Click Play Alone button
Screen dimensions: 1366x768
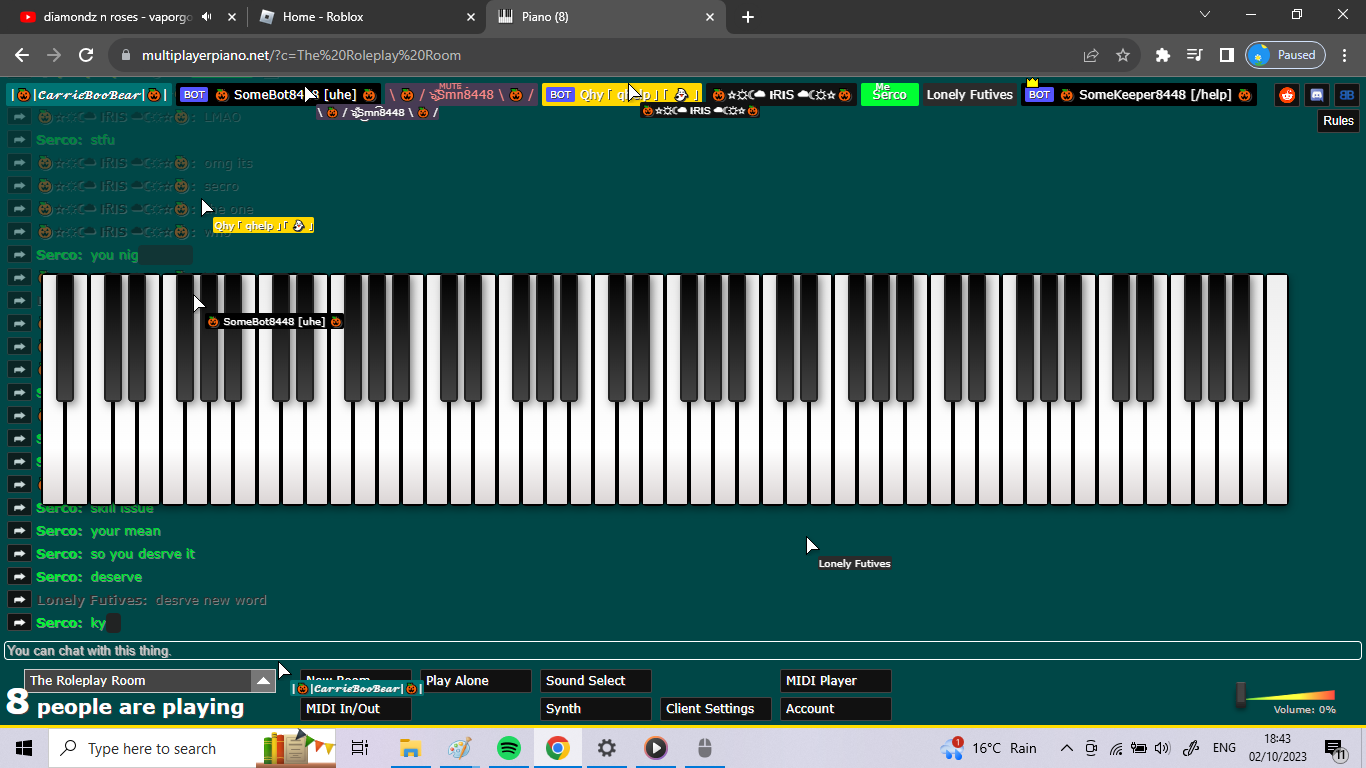coord(476,681)
